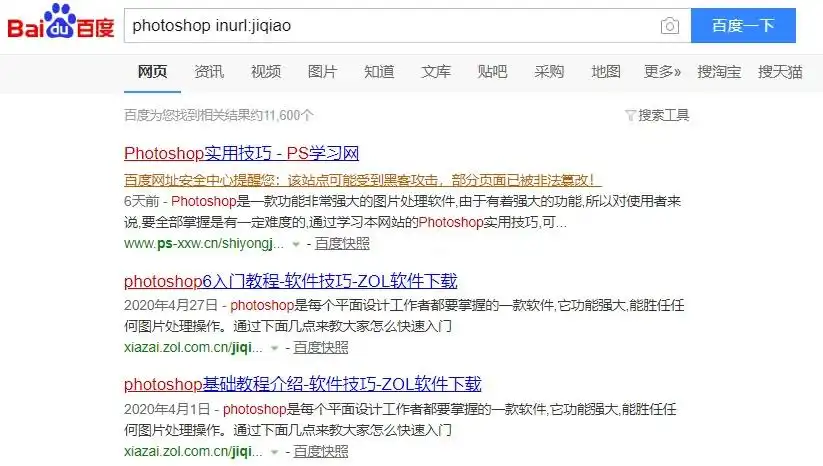Open the 文库 tab

(436, 72)
